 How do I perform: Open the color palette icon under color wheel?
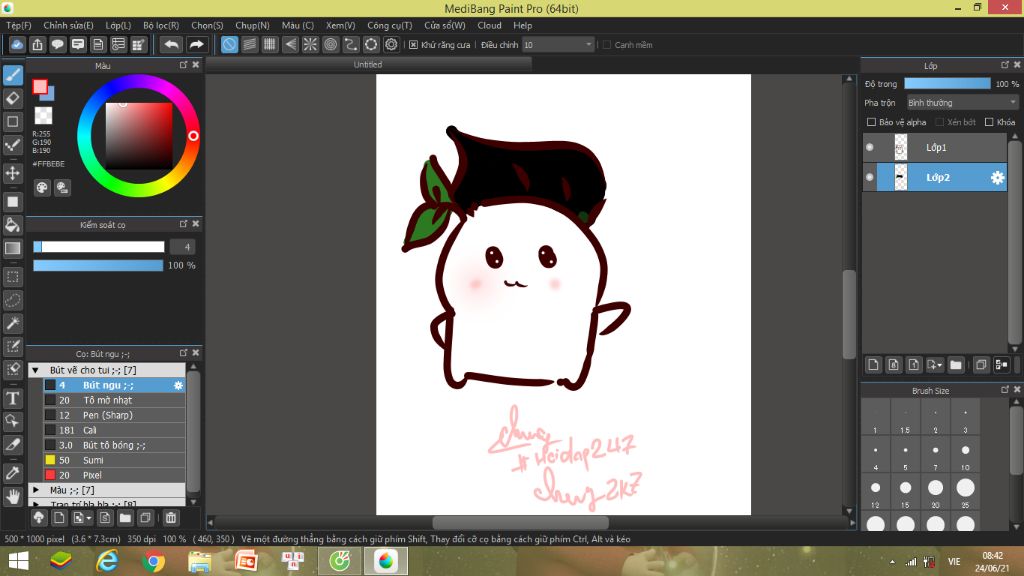(42, 188)
